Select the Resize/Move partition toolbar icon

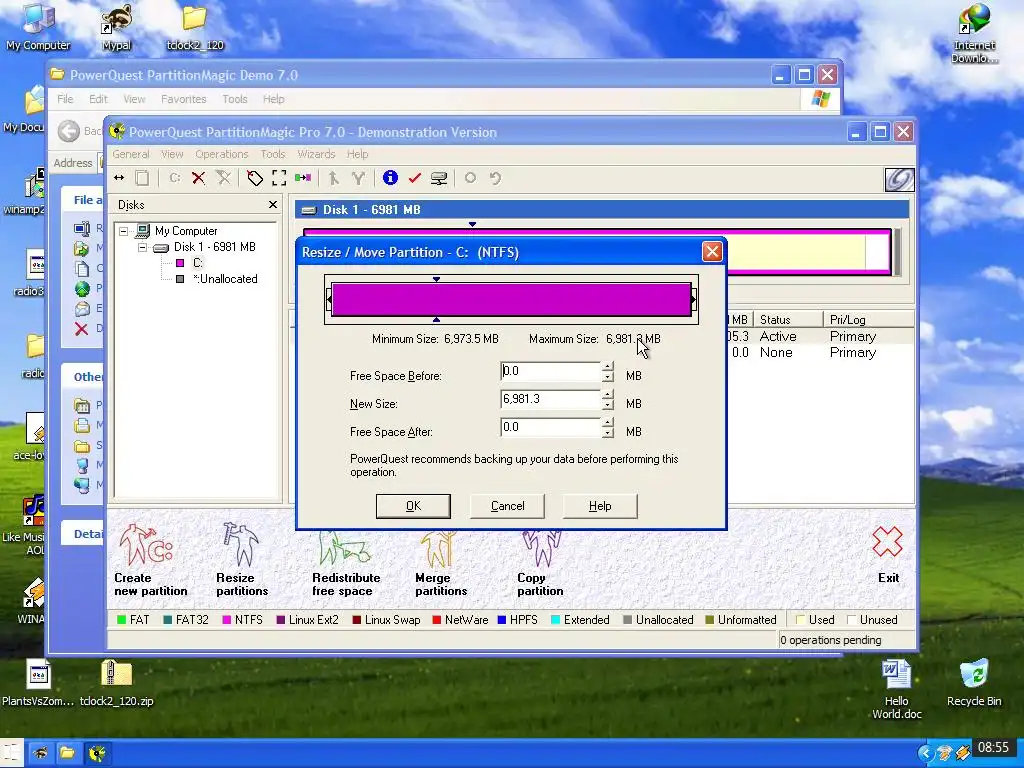119,178
